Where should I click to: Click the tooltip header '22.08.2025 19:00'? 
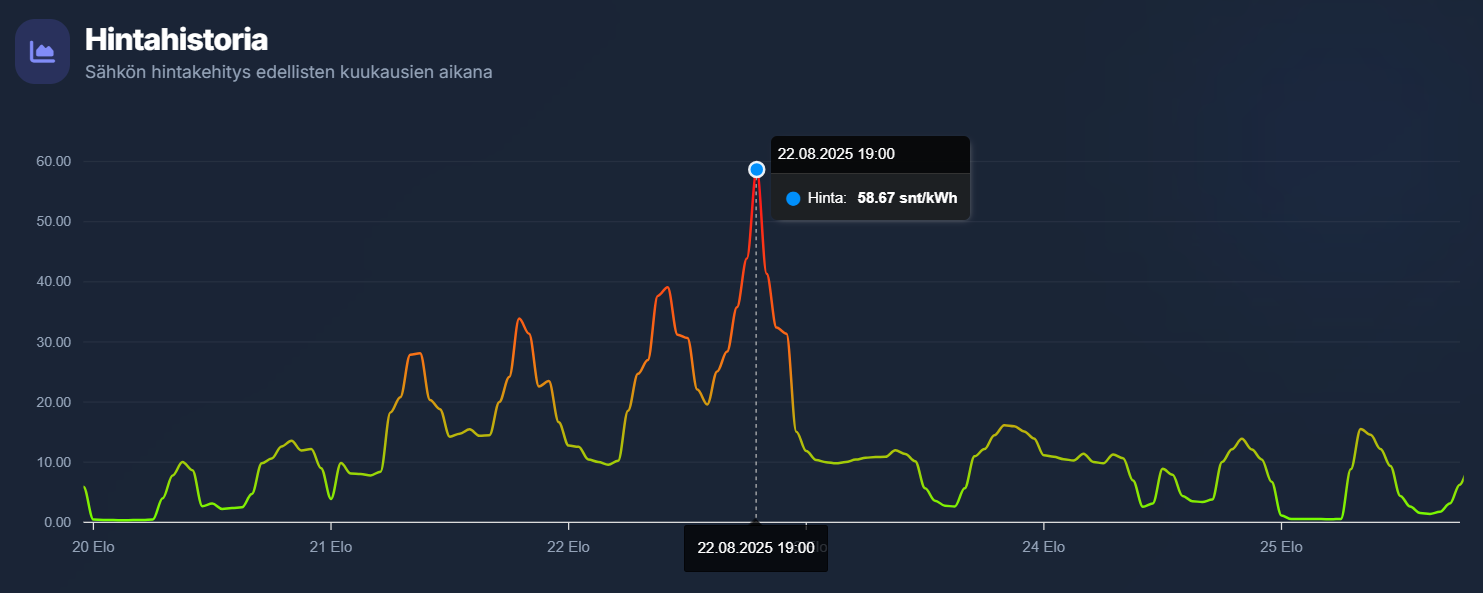pos(836,154)
